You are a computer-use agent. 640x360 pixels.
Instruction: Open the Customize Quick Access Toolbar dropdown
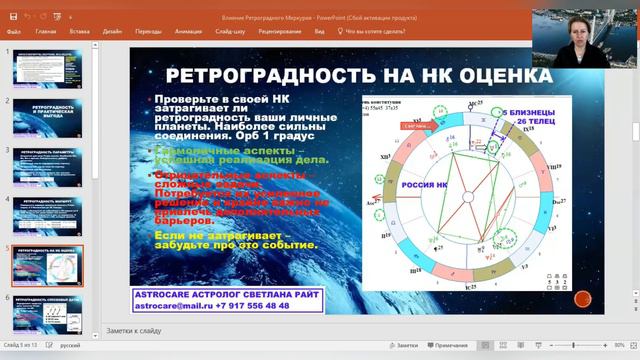click(x=70, y=18)
